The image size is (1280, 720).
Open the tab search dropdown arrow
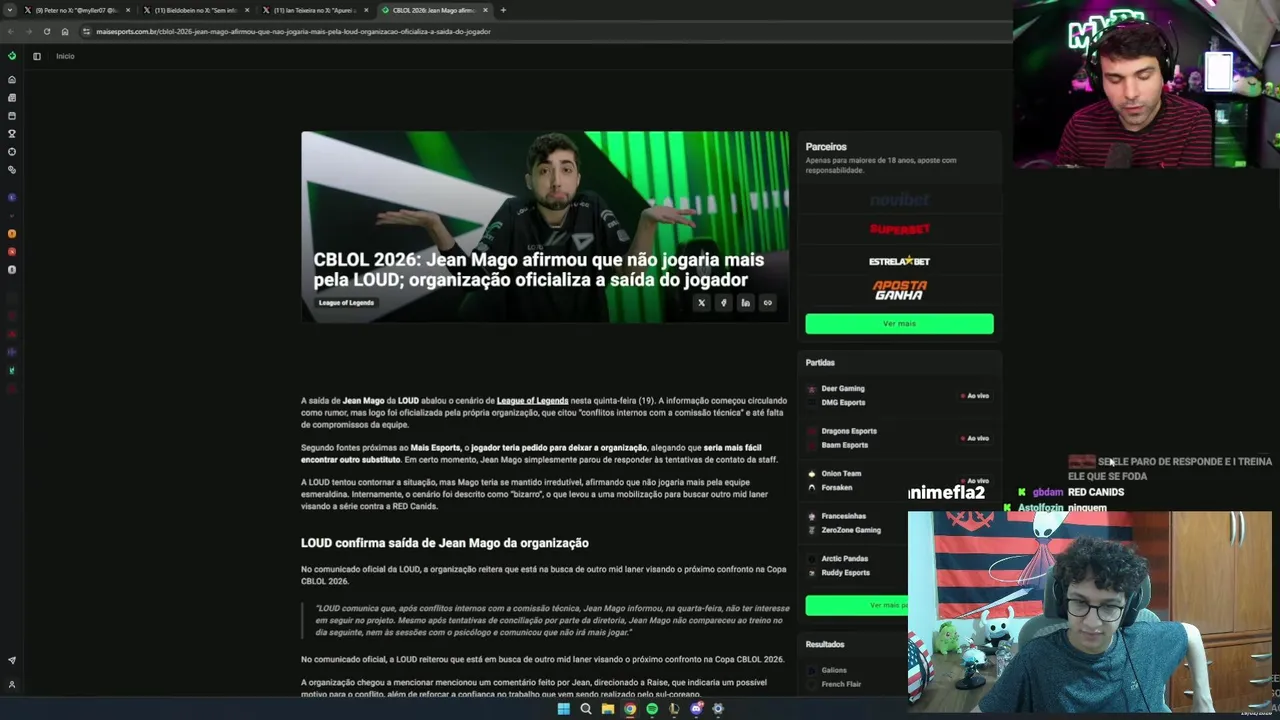(x=11, y=10)
